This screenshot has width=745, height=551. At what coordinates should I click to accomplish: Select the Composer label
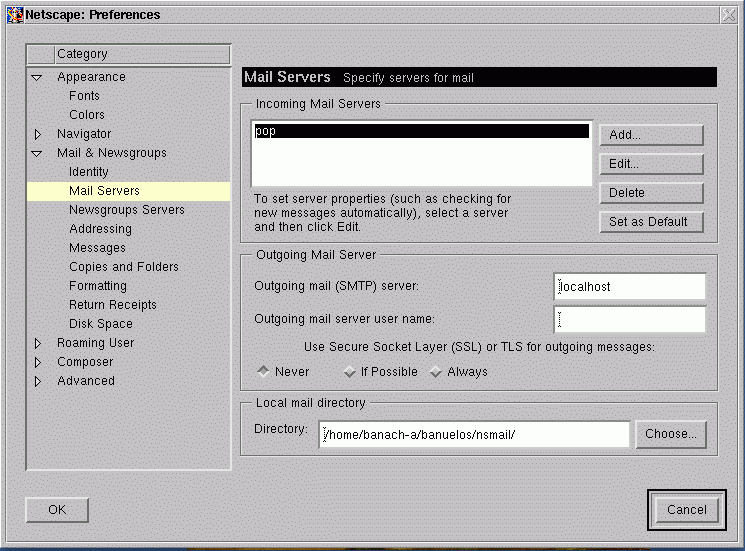point(85,362)
